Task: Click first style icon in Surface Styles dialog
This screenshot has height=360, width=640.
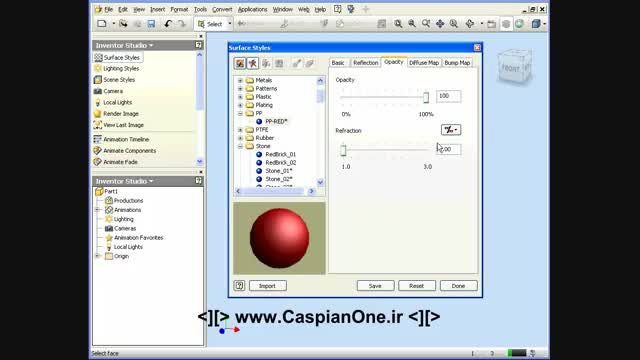Action: point(240,63)
